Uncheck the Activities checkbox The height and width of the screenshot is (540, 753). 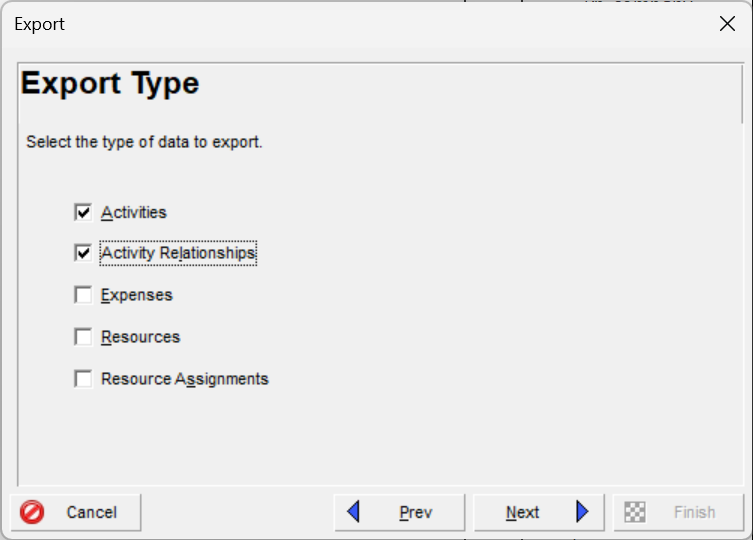click(x=83, y=212)
